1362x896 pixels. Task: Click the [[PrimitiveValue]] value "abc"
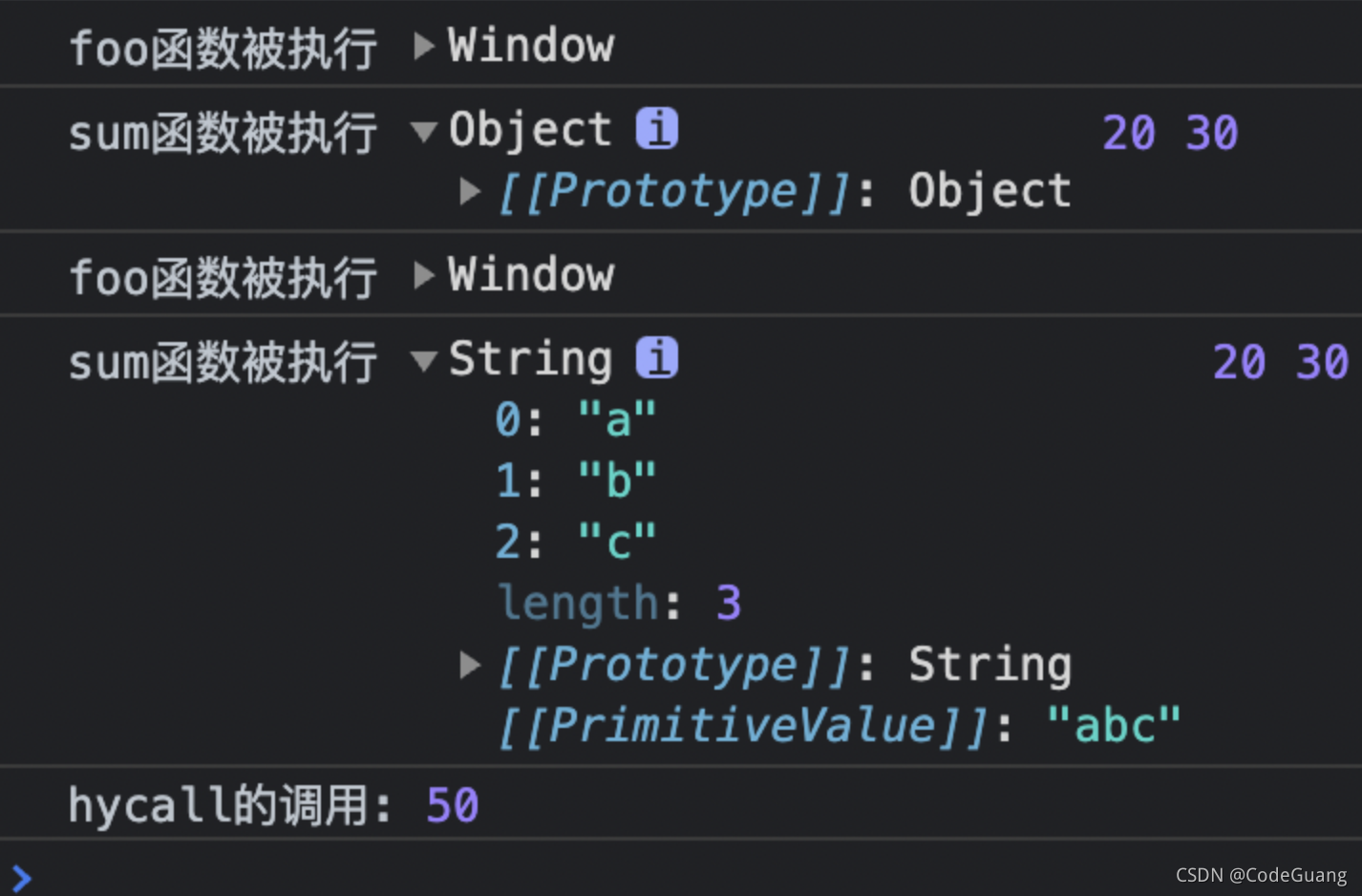pos(1116,724)
